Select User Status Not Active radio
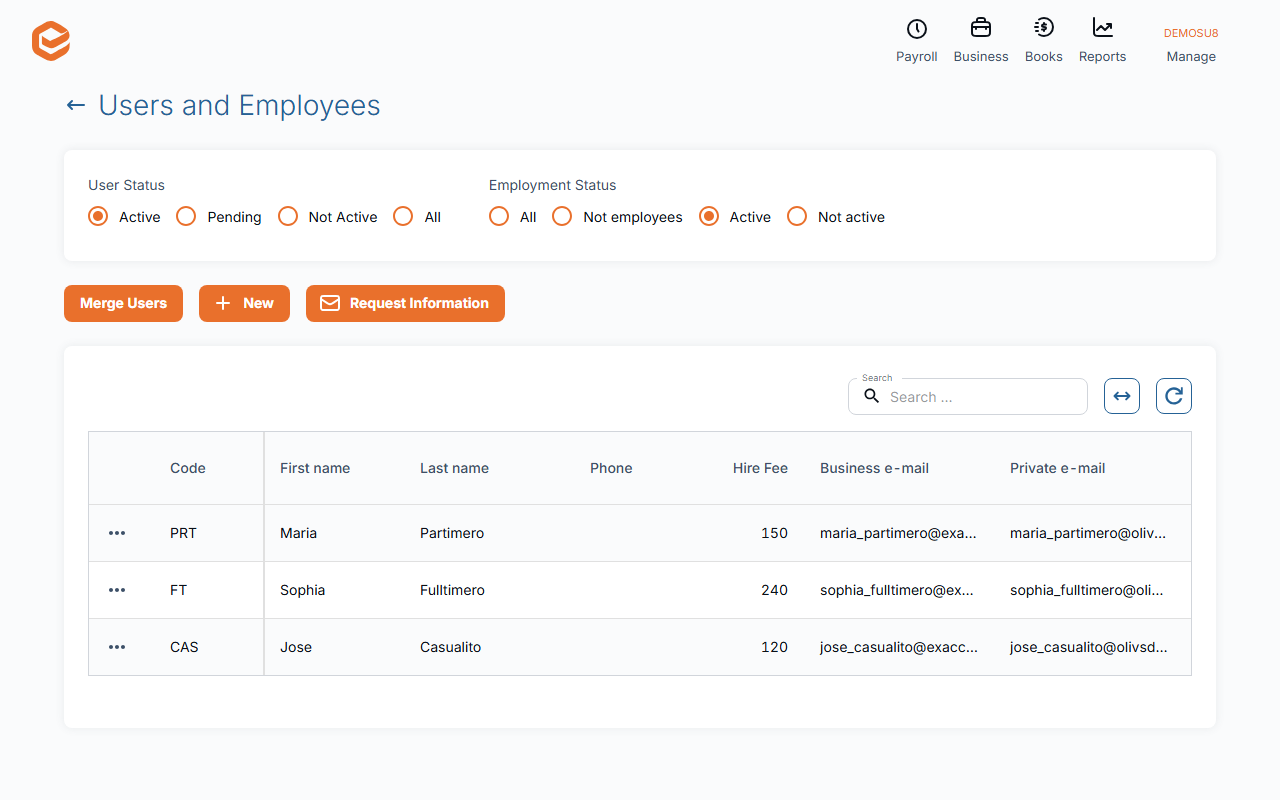This screenshot has width=1280, height=800. [288, 216]
